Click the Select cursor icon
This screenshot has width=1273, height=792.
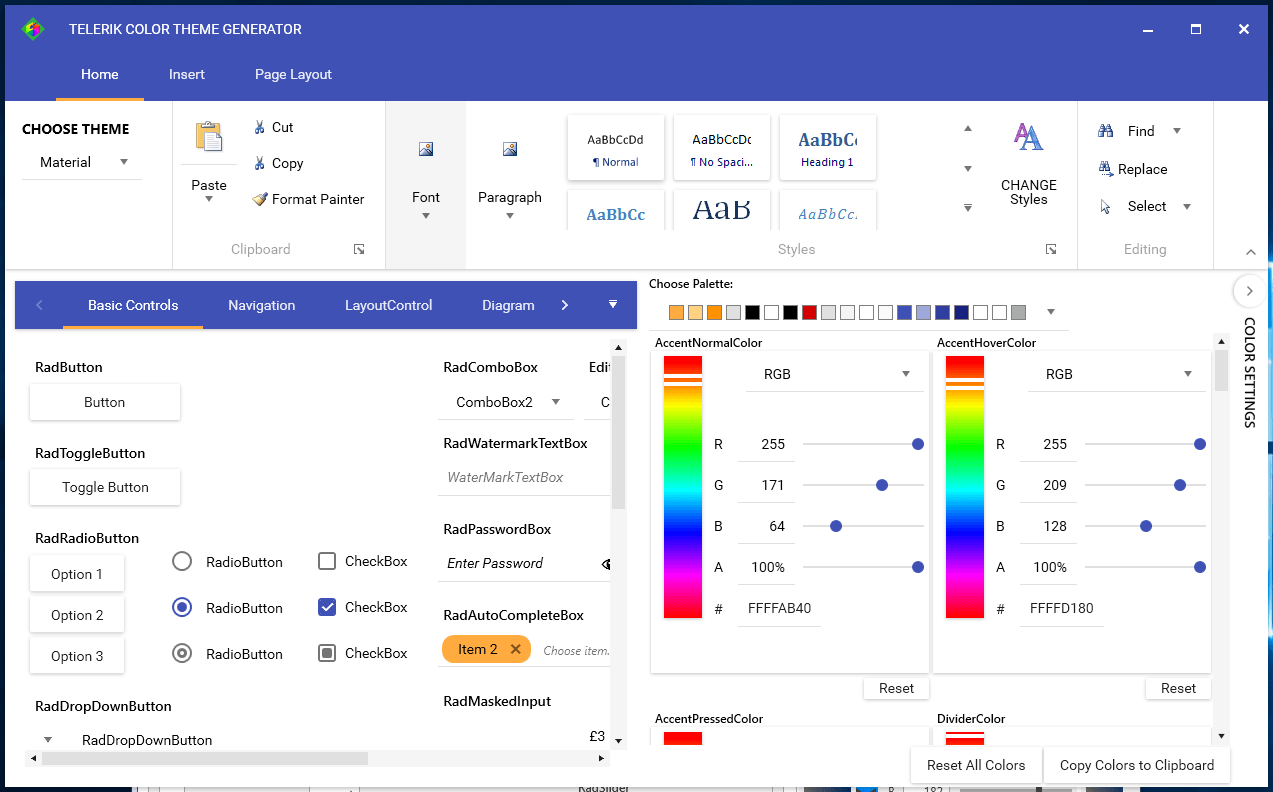[1106, 207]
